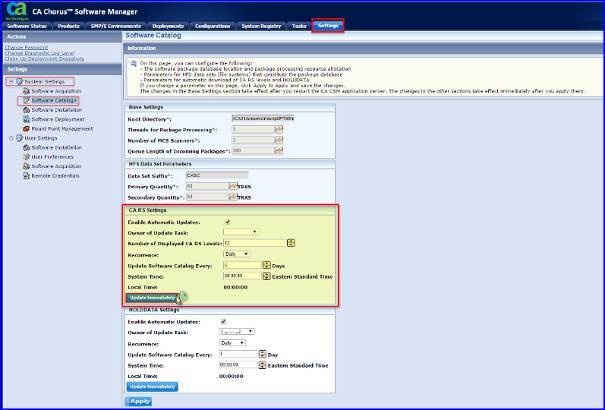This screenshot has height=410, width=605.
Task: Click Threads for Package Processing field
Action: pos(253,130)
